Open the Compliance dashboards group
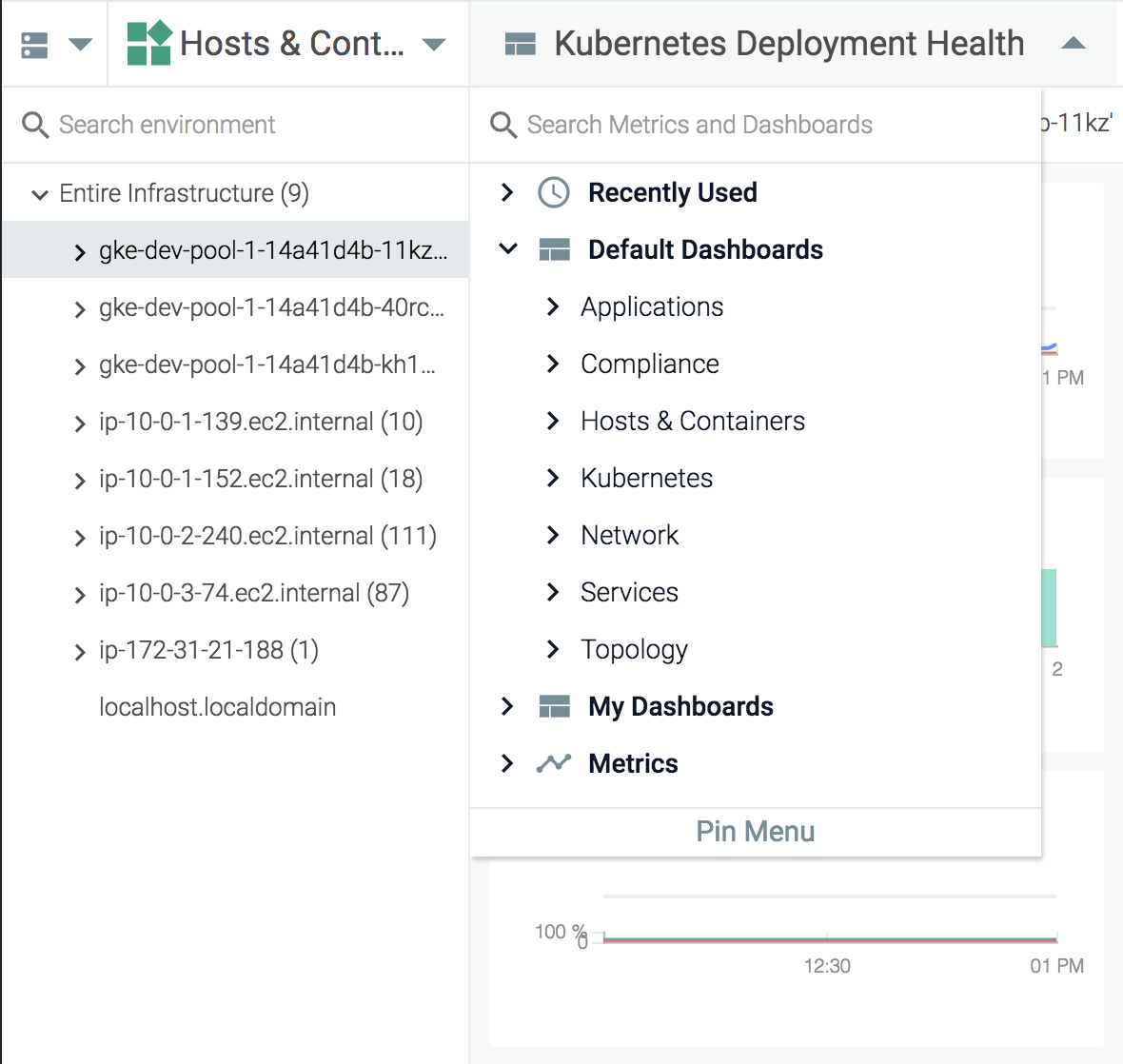Screen dimensions: 1123x1064 pyautogui.click(x=552, y=364)
